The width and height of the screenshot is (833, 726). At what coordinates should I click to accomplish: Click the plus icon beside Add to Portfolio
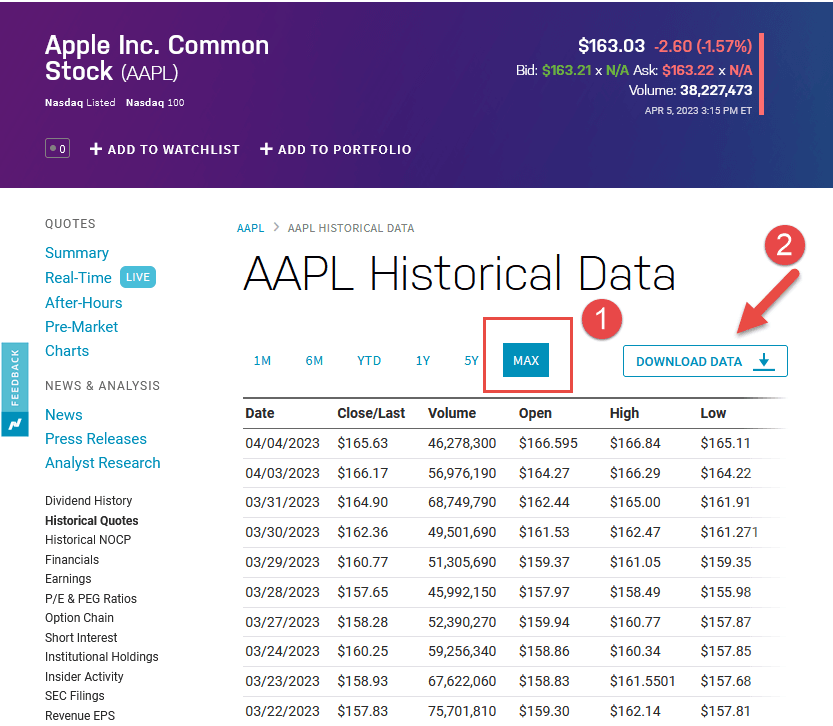click(x=266, y=149)
